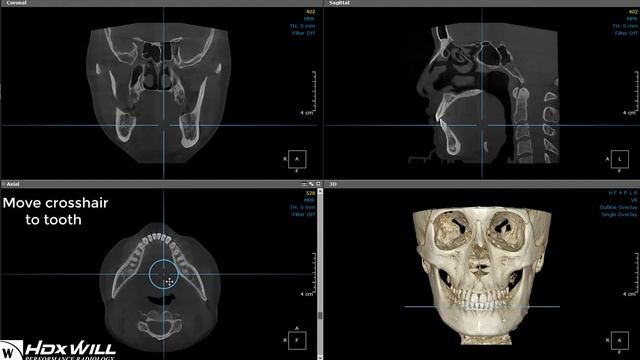Click the MPR label in Axial panel
The image size is (640, 360).
click(x=309, y=200)
